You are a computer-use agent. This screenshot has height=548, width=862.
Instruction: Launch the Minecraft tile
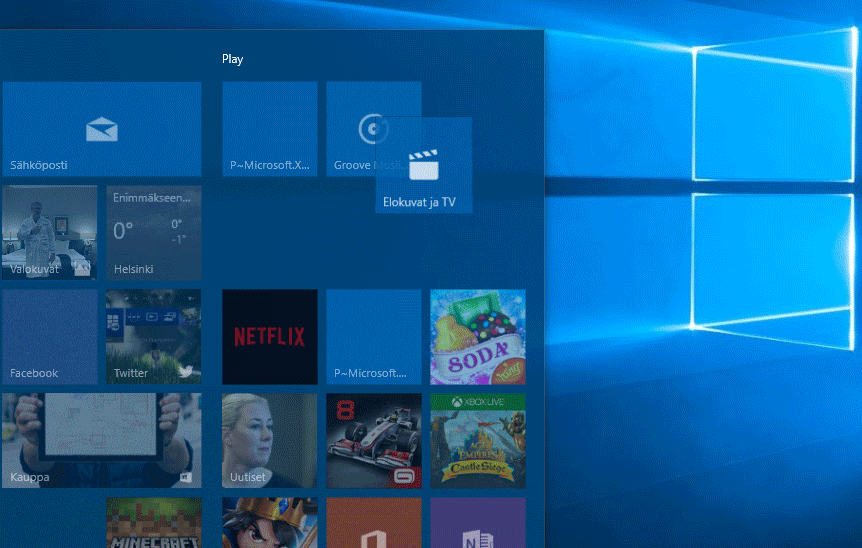click(154, 523)
